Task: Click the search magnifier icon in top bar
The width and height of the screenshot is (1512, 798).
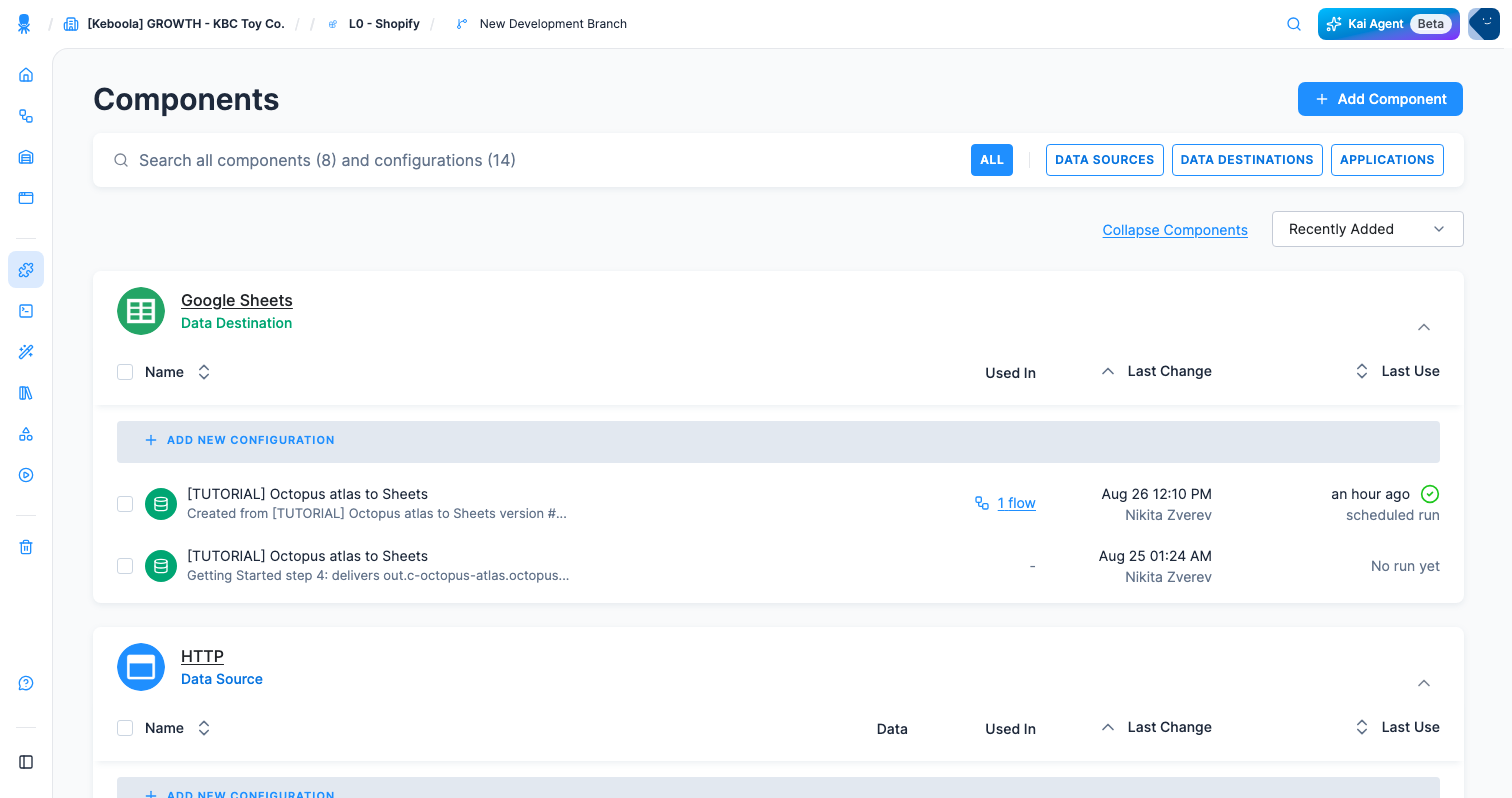Action: (1294, 24)
